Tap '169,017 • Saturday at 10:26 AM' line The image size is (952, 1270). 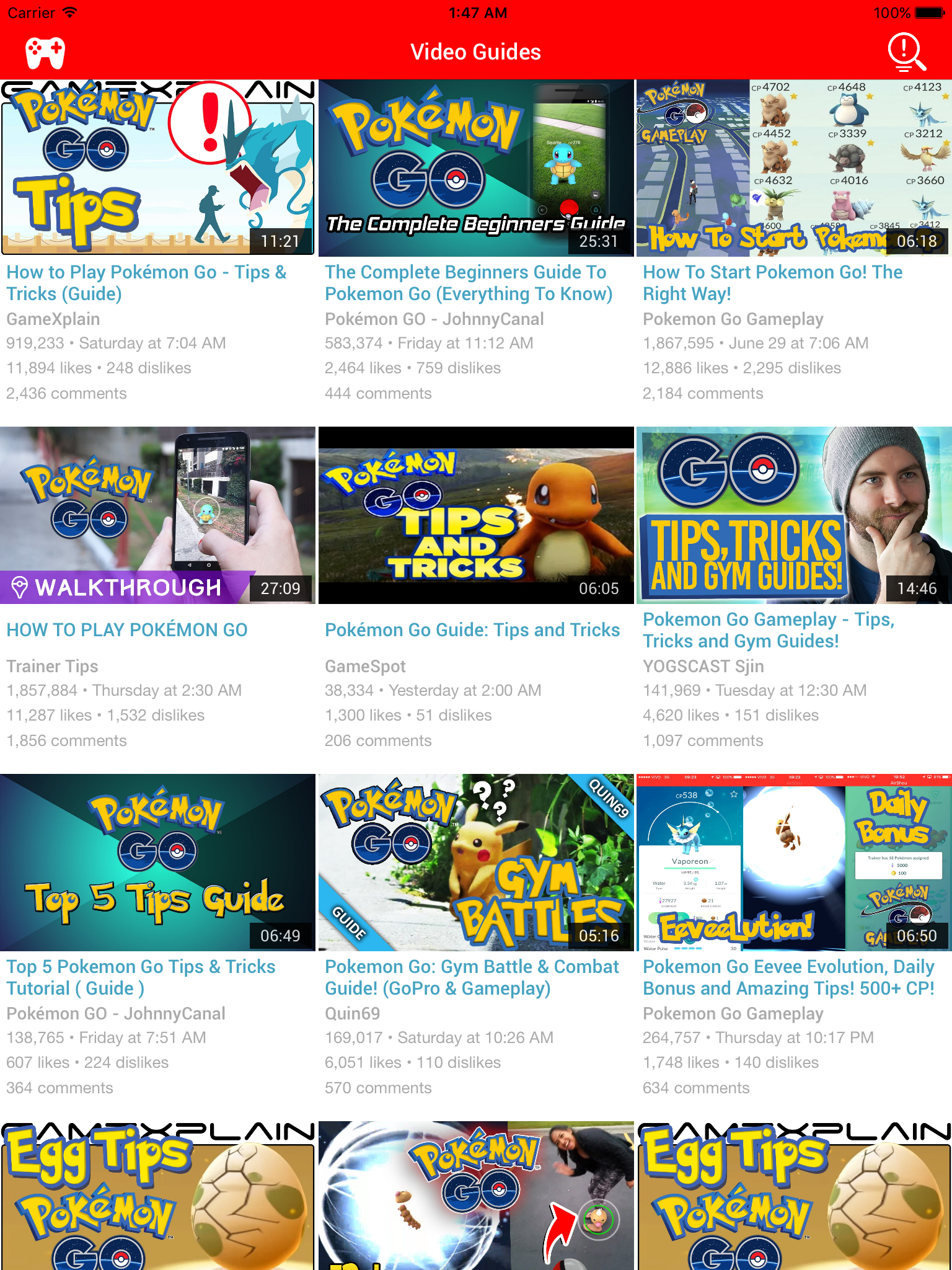(x=439, y=1038)
